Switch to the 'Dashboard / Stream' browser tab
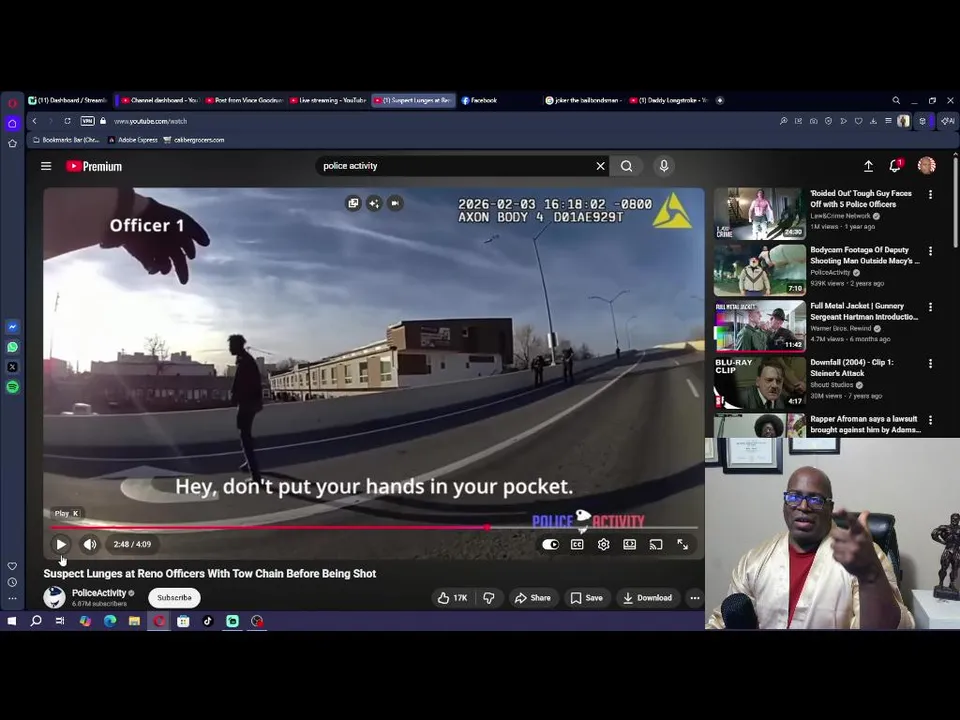The width and height of the screenshot is (960, 720). click(x=68, y=100)
